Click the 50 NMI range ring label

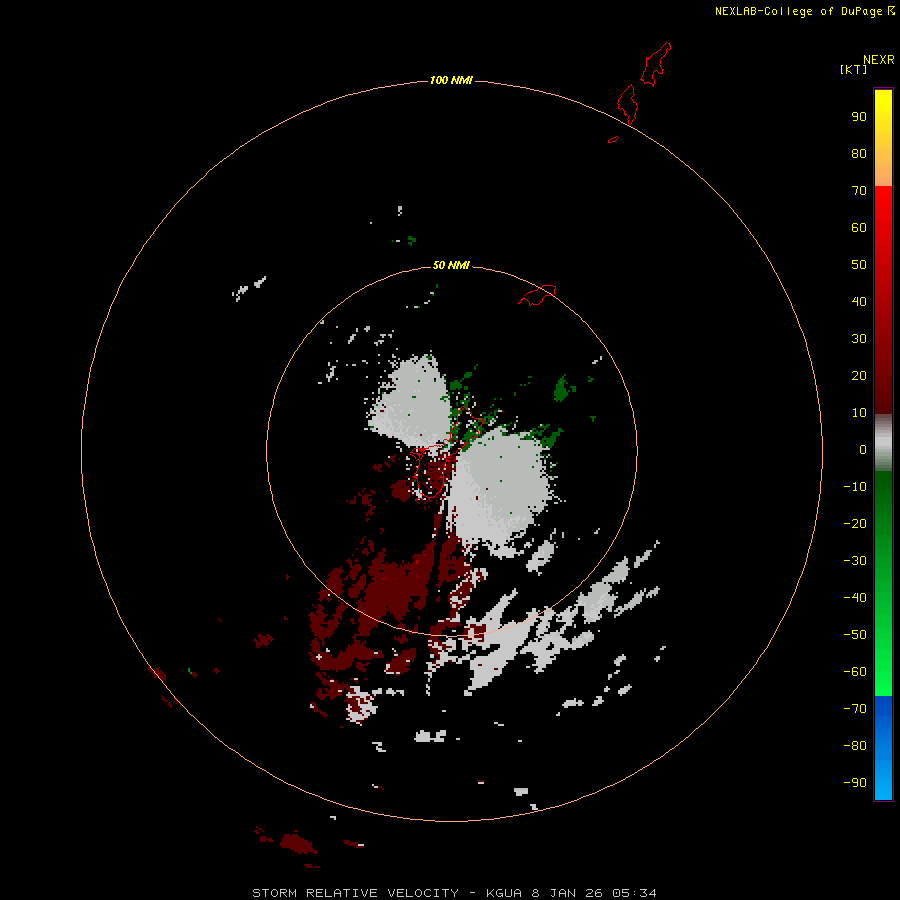[x=451, y=265]
